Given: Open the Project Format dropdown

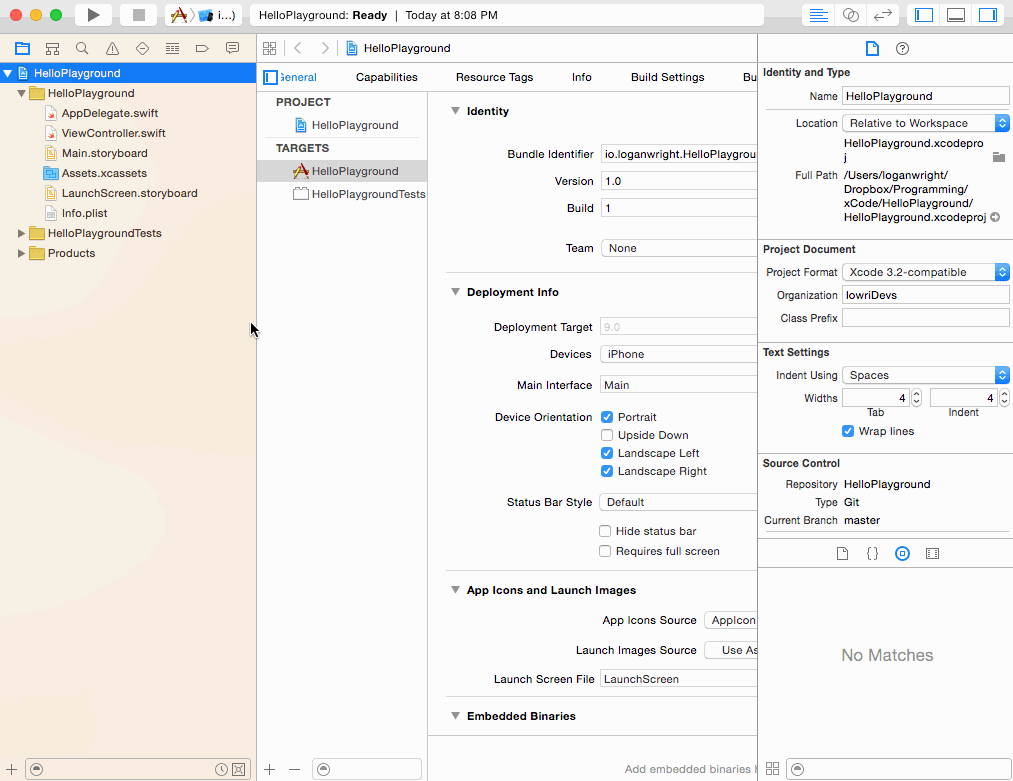Looking at the screenshot, I should click(926, 273).
